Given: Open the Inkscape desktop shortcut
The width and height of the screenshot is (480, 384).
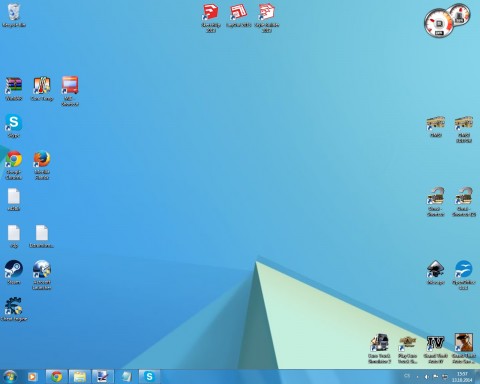Looking at the screenshot, I should click(x=436, y=272).
